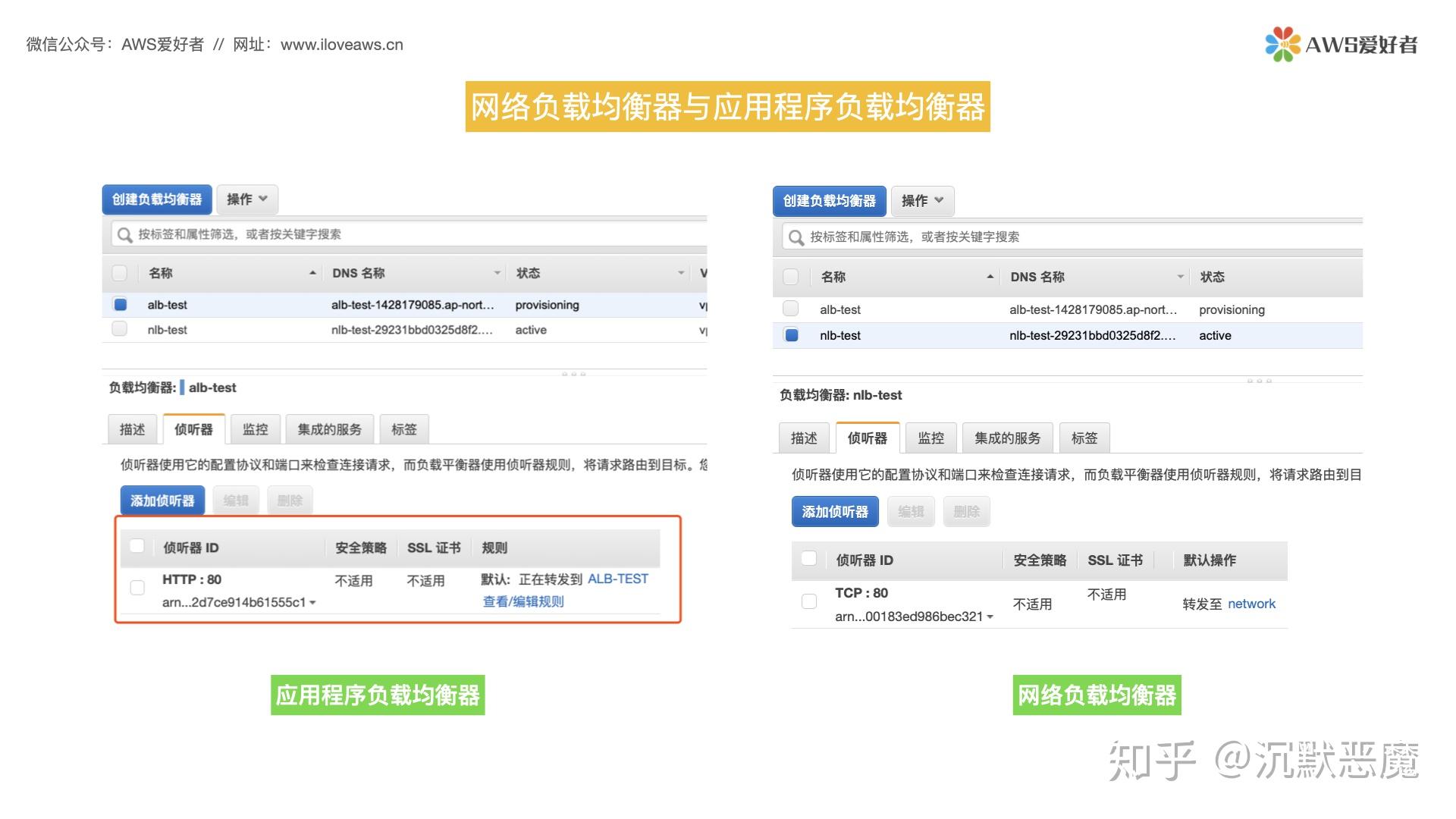Click AWS爱好者 flower logo icon
Viewport: 1456px width, 819px height.
point(1282,44)
